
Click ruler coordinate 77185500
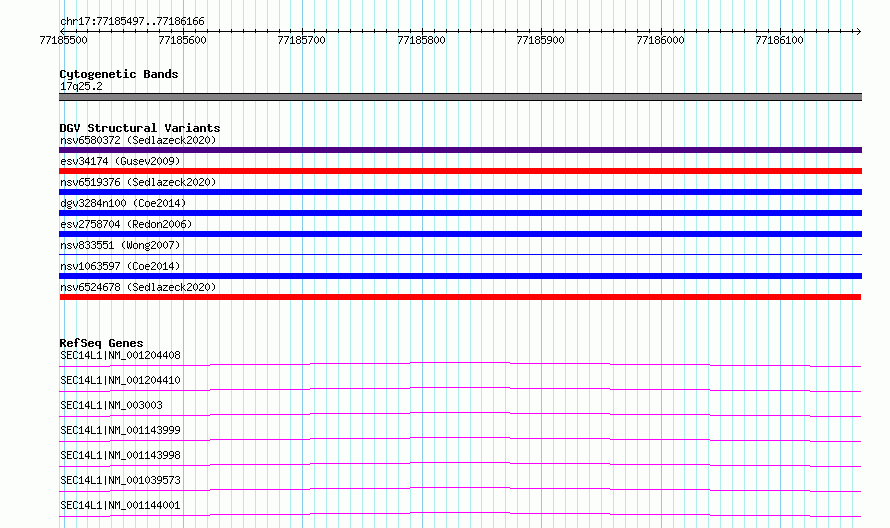click(64, 40)
